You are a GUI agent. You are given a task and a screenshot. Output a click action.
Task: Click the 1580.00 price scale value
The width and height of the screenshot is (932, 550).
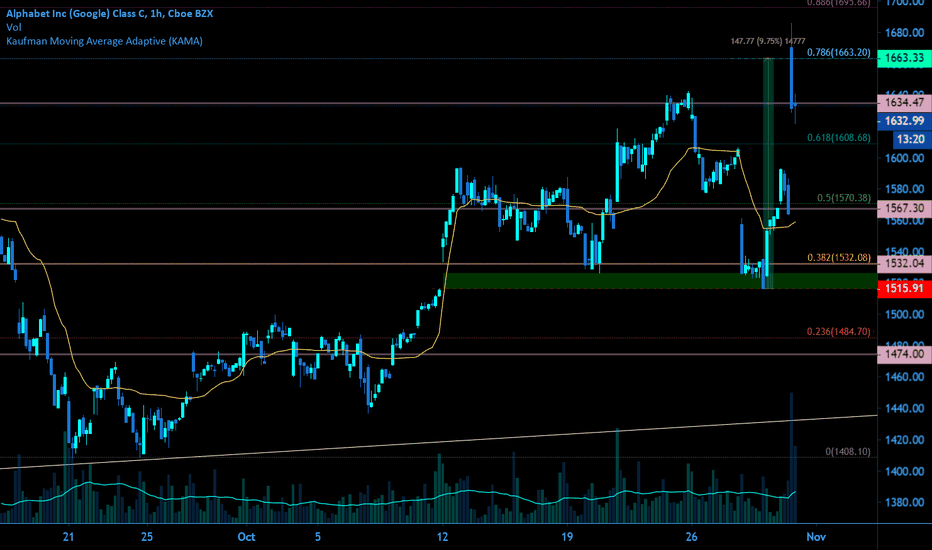905,189
